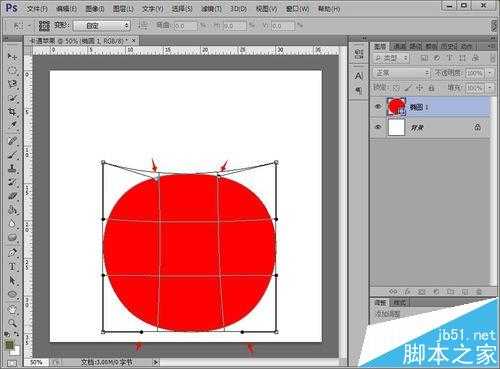Open the Image (I) menu
This screenshot has width=500, height=369.
95,9
